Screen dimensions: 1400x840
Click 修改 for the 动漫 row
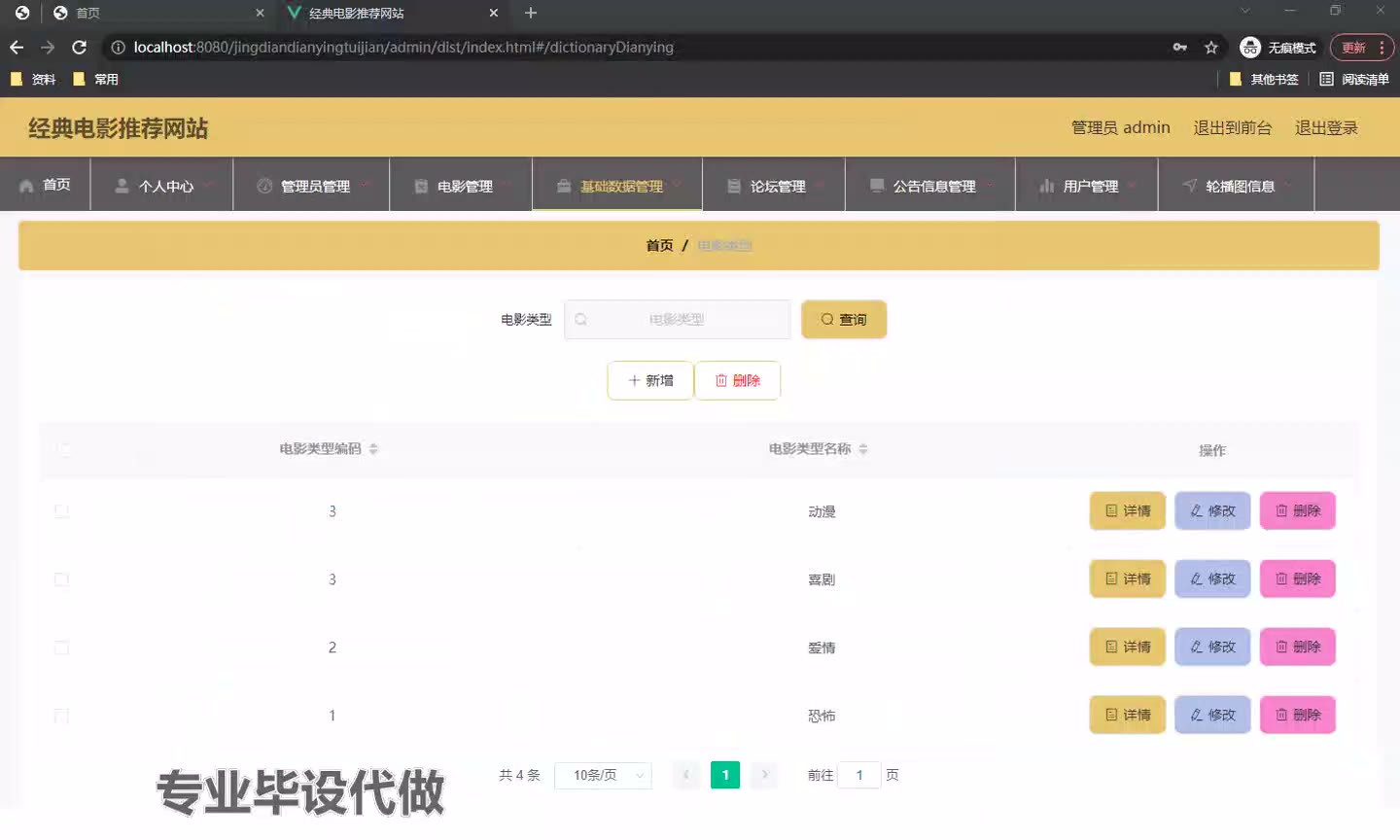(1212, 510)
